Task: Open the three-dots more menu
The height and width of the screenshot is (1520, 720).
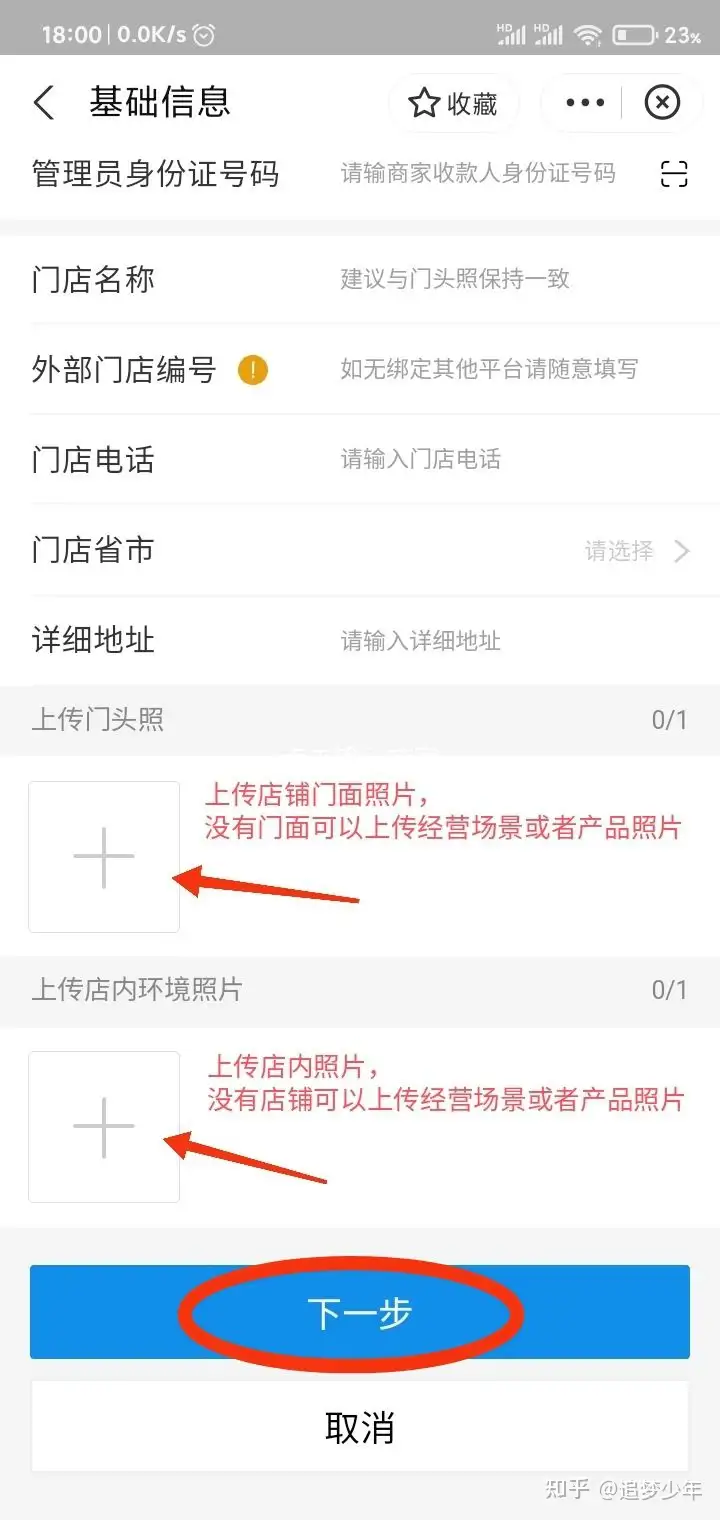Action: point(586,102)
